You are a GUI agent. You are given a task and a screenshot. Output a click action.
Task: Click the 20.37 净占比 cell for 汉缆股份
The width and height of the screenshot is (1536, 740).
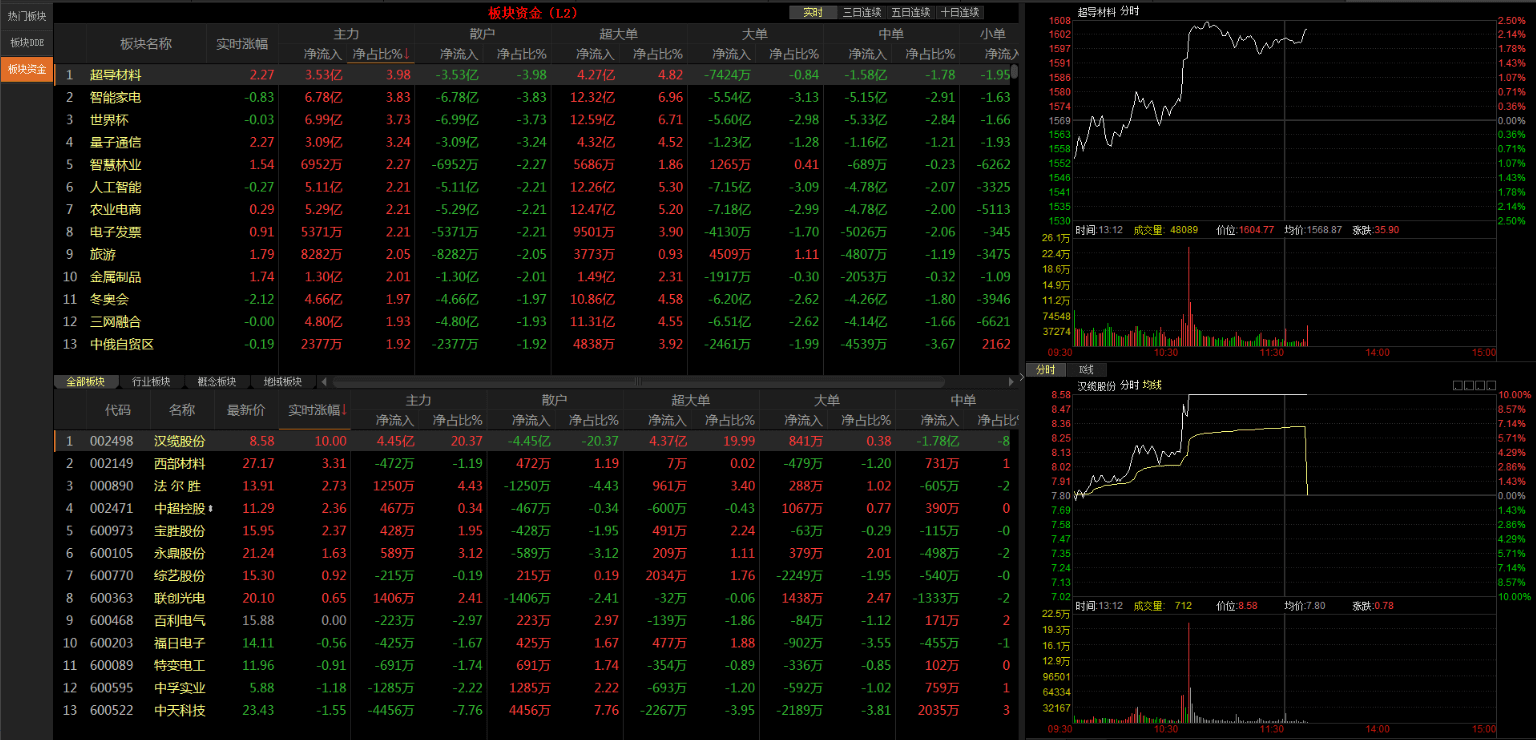[x=466, y=441]
